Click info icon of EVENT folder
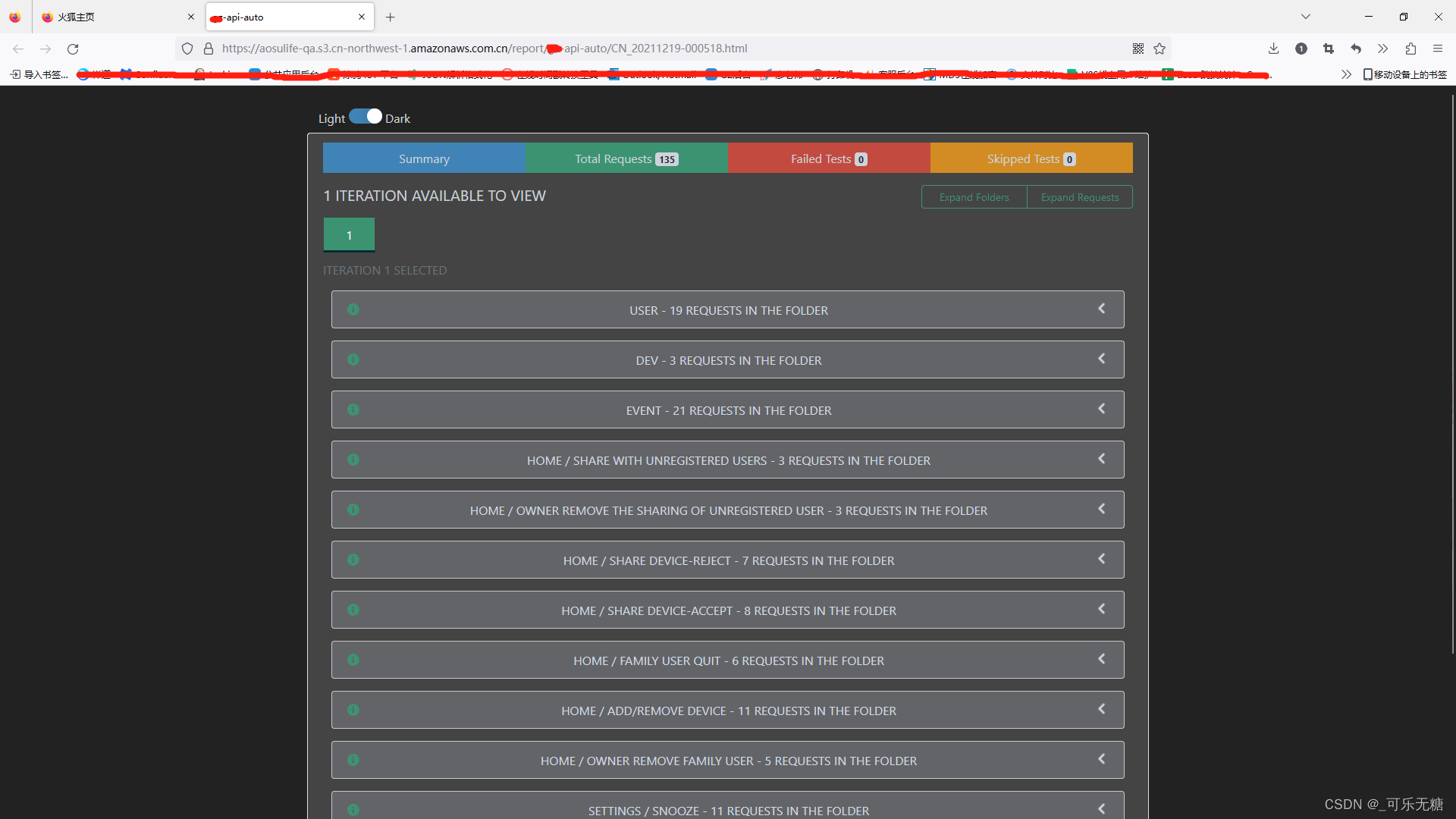 [353, 409]
